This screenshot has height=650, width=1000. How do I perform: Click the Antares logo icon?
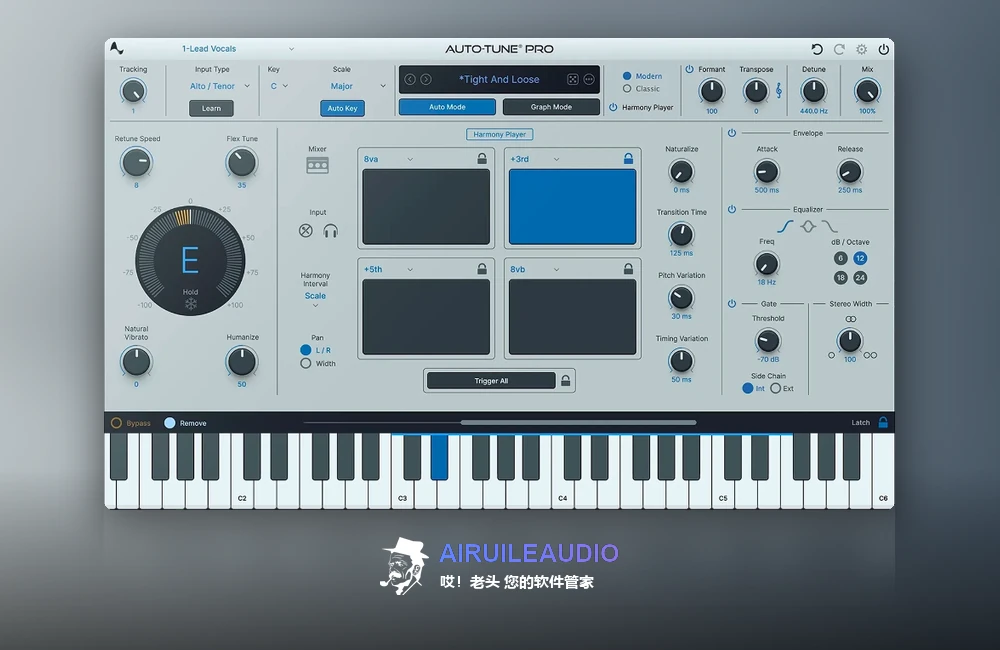tap(116, 48)
